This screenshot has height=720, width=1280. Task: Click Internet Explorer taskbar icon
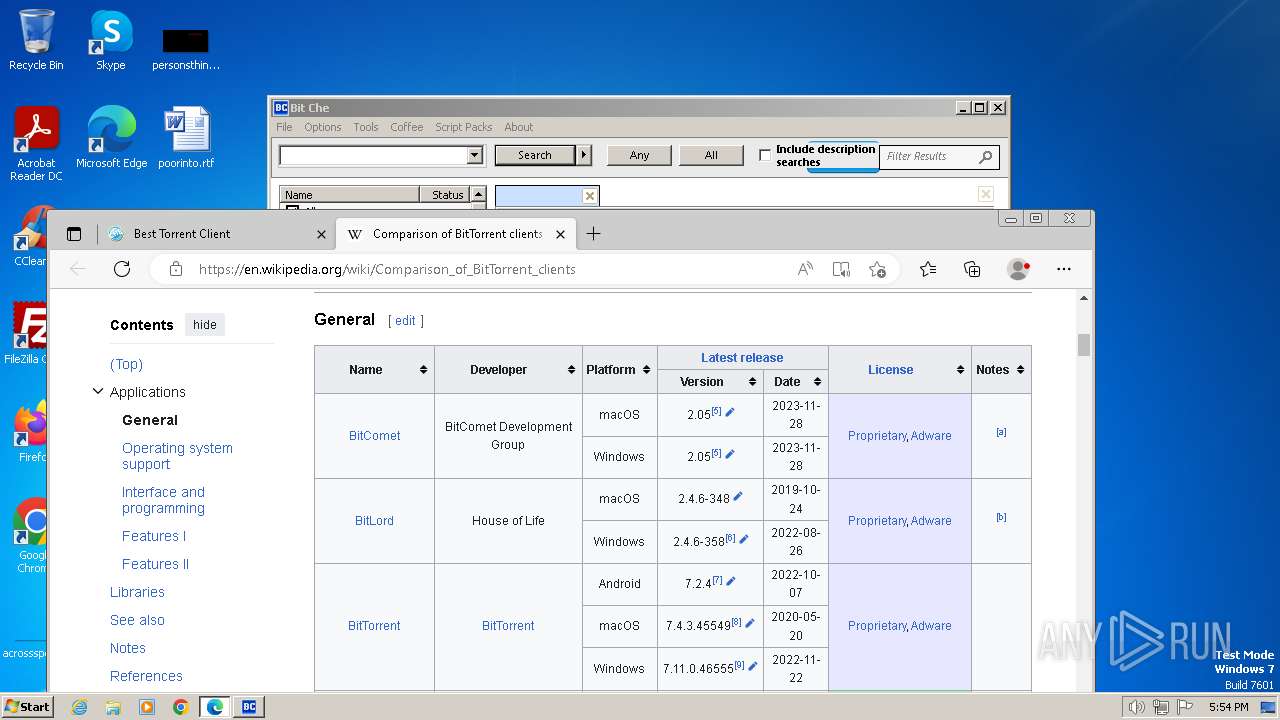click(80, 707)
